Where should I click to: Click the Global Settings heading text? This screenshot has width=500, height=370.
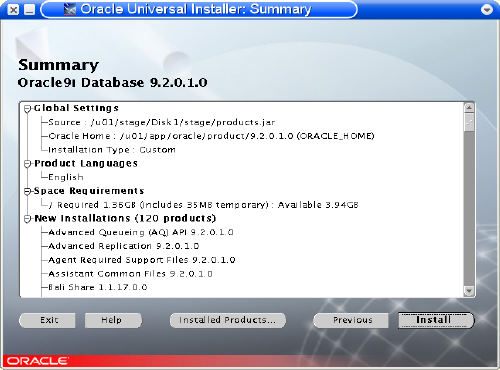tap(76, 108)
